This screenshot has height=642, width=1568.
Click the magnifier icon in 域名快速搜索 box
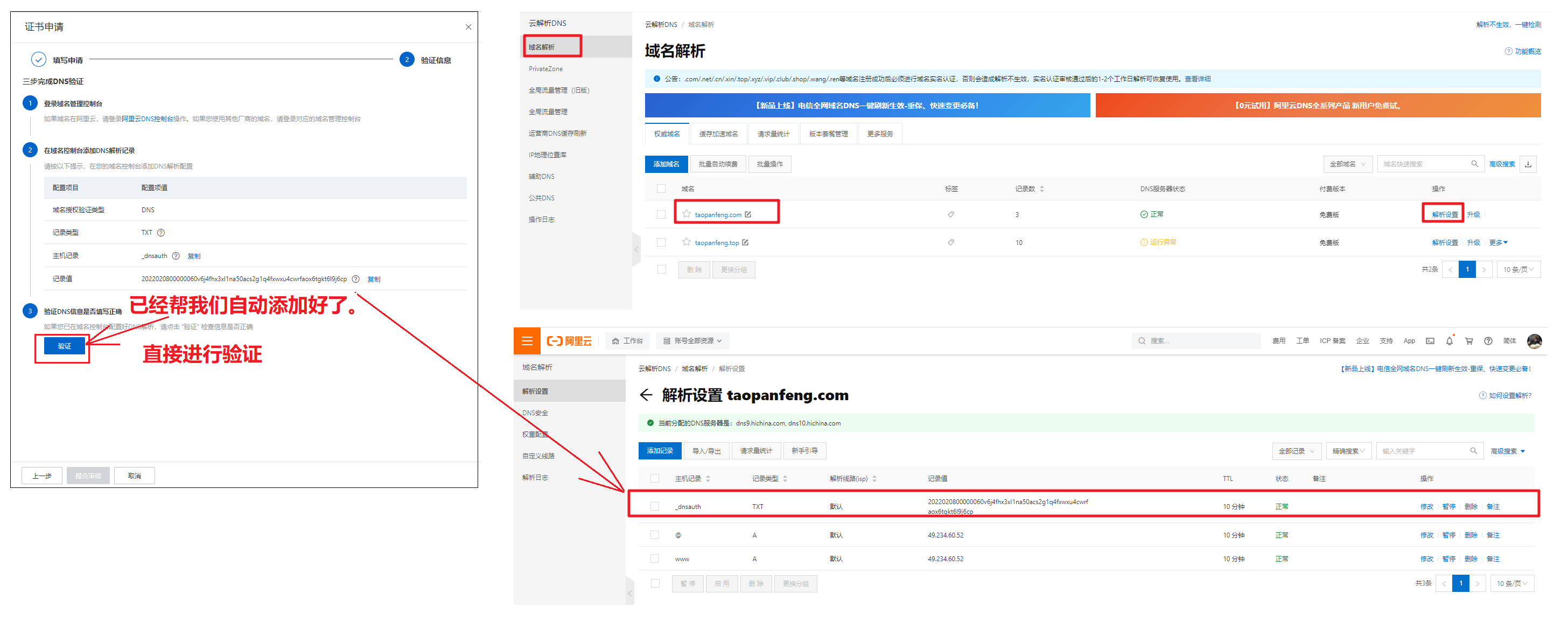1474,164
